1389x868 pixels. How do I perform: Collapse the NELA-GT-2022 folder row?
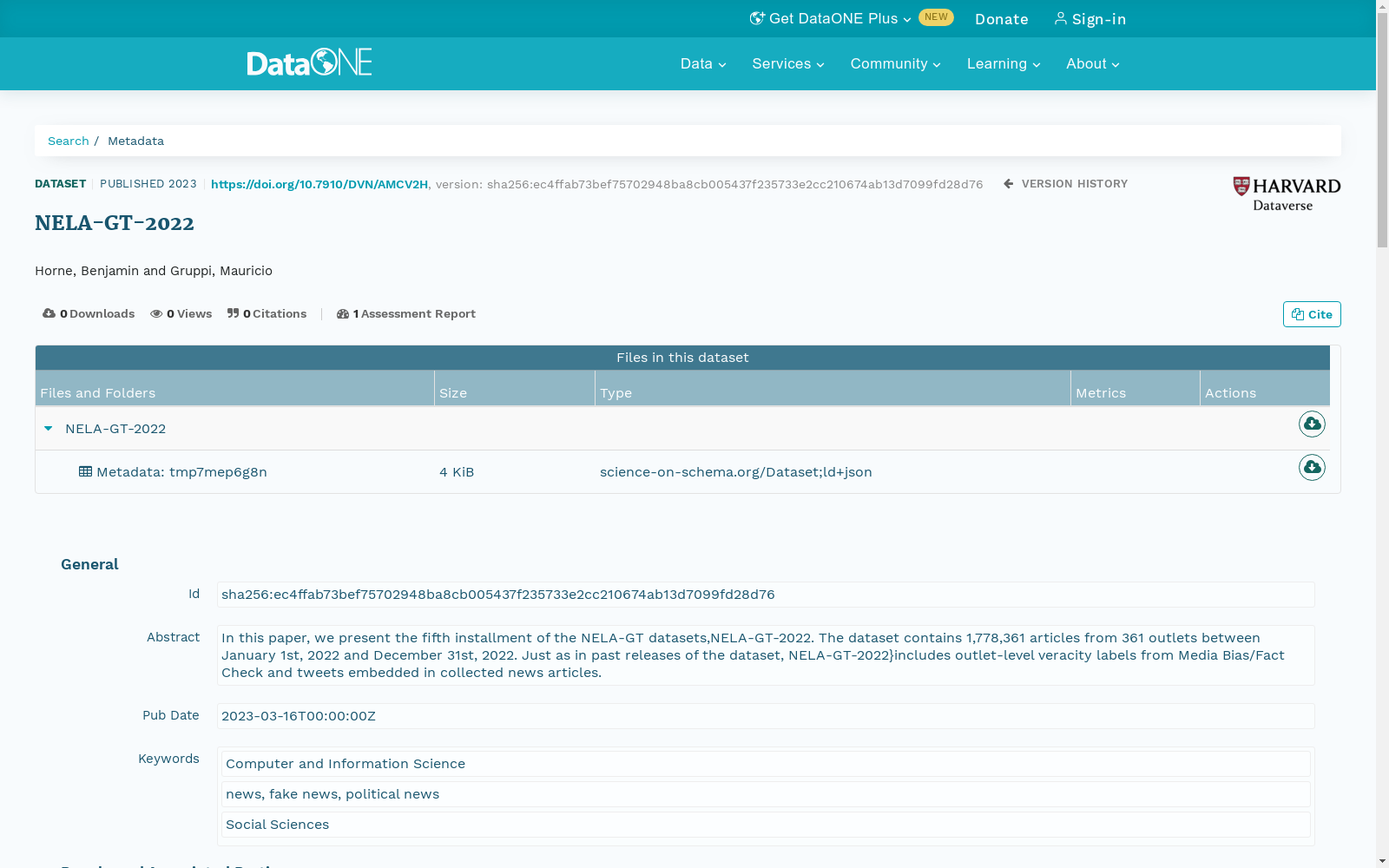(x=49, y=428)
